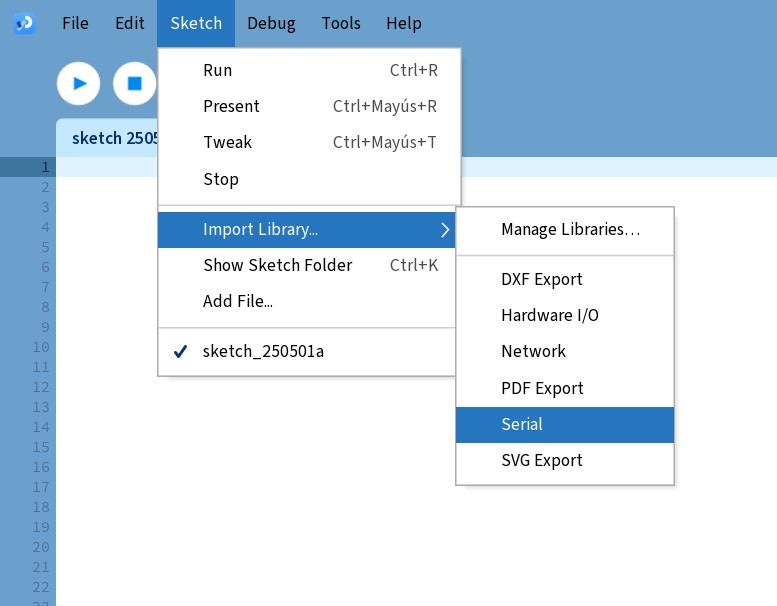Image resolution: width=777 pixels, height=606 pixels.
Task: Open the Edit menu
Action: (130, 23)
